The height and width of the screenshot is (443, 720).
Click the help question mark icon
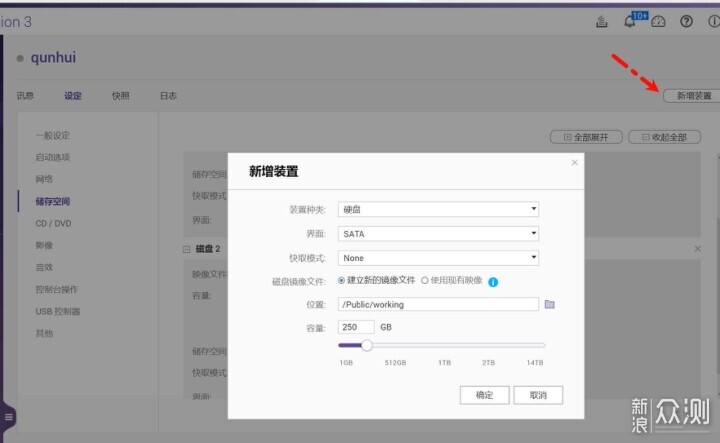click(686, 21)
